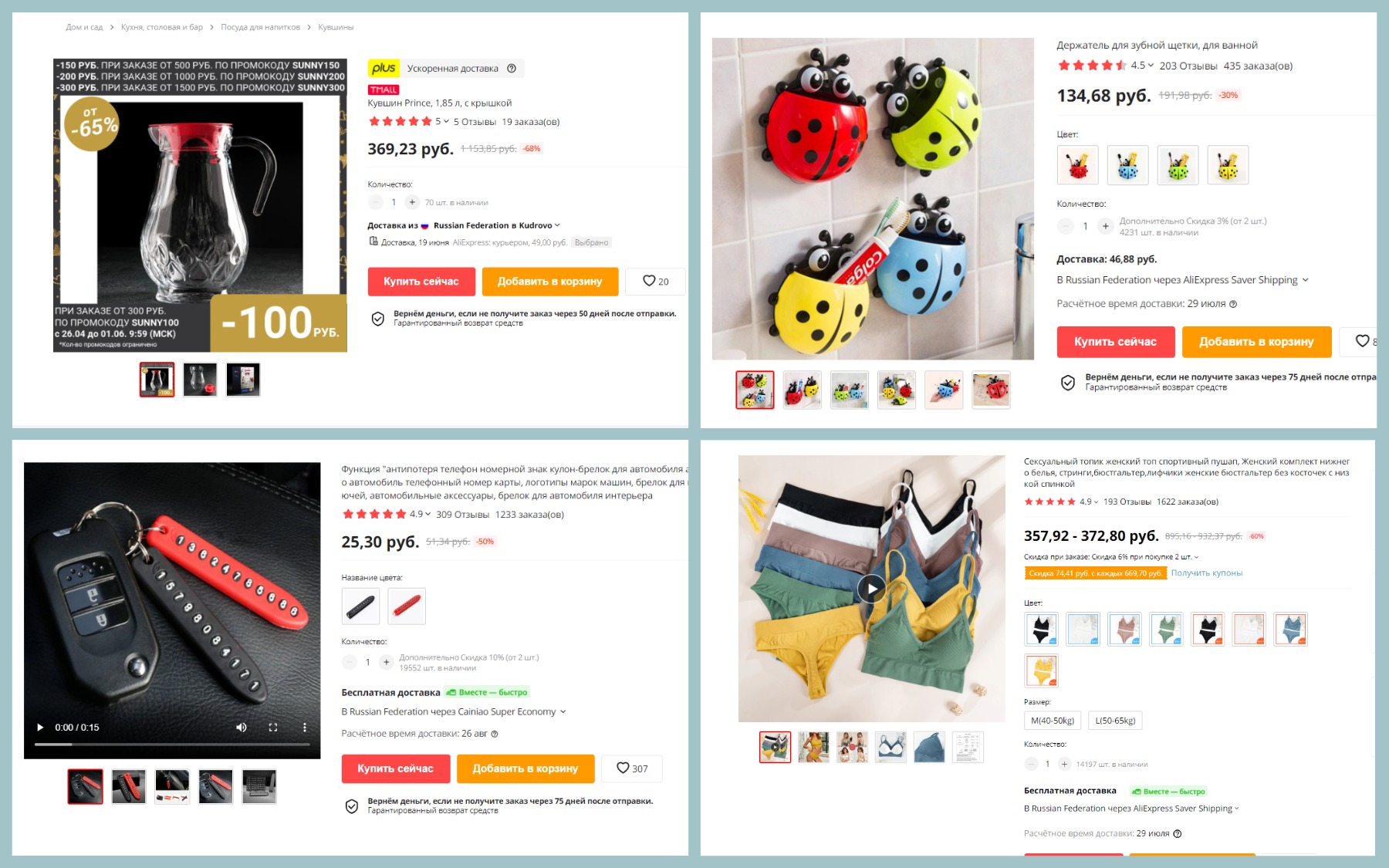Viewport: 1389px width, 868px height.
Task: Open fullscreen for the key fob video
Action: click(273, 727)
